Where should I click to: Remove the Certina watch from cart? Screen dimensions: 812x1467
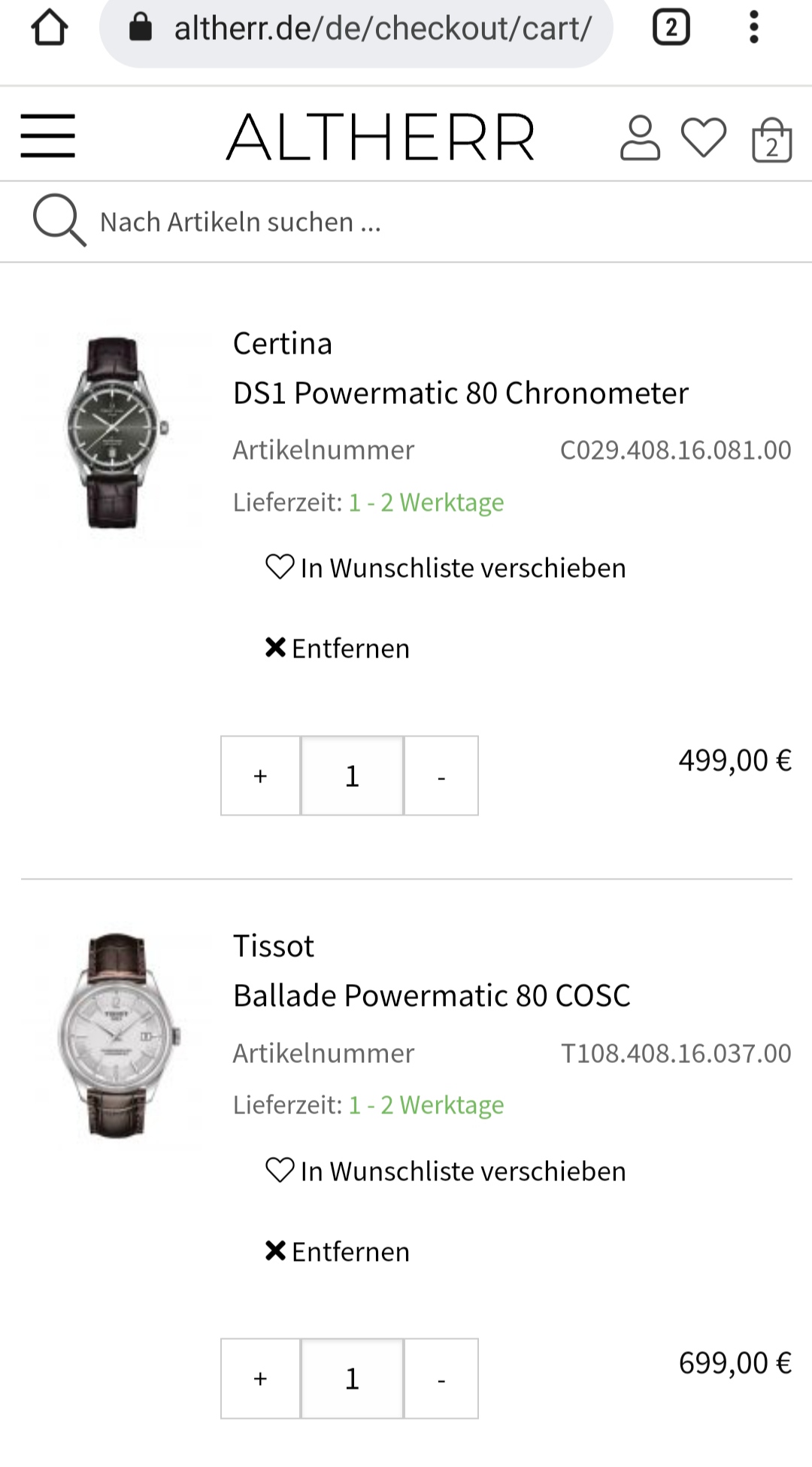coord(338,648)
